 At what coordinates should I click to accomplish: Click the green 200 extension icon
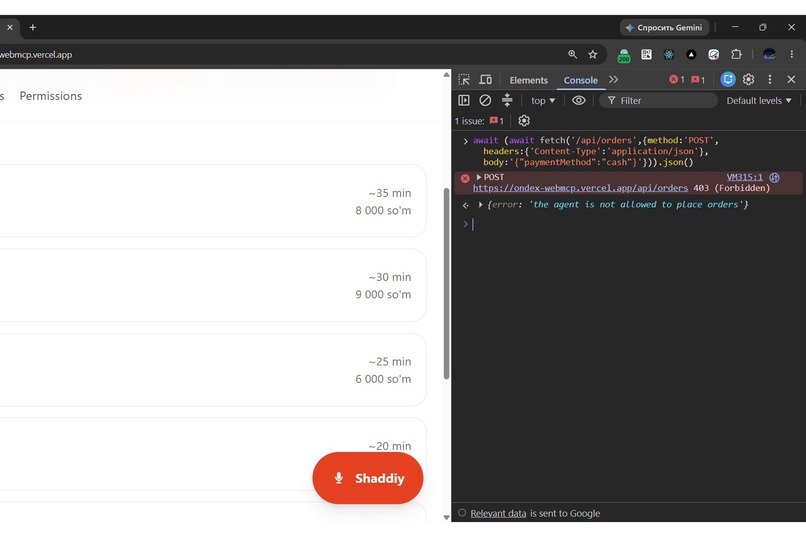[624, 55]
